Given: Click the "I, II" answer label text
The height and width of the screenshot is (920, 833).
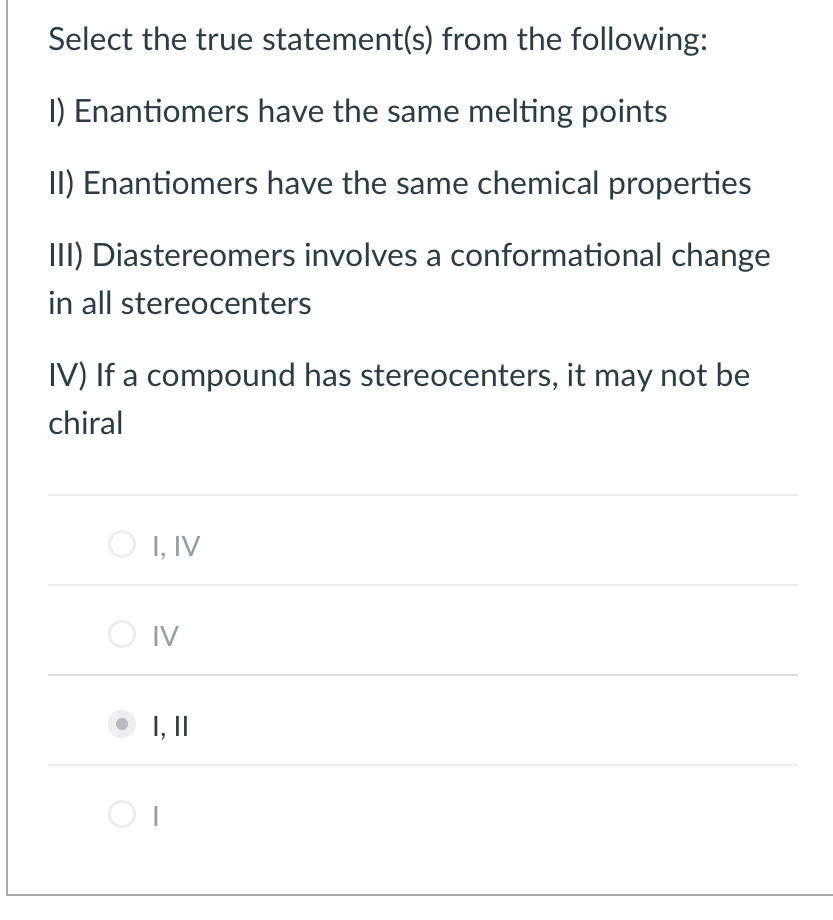Looking at the screenshot, I should pyautogui.click(x=170, y=726).
